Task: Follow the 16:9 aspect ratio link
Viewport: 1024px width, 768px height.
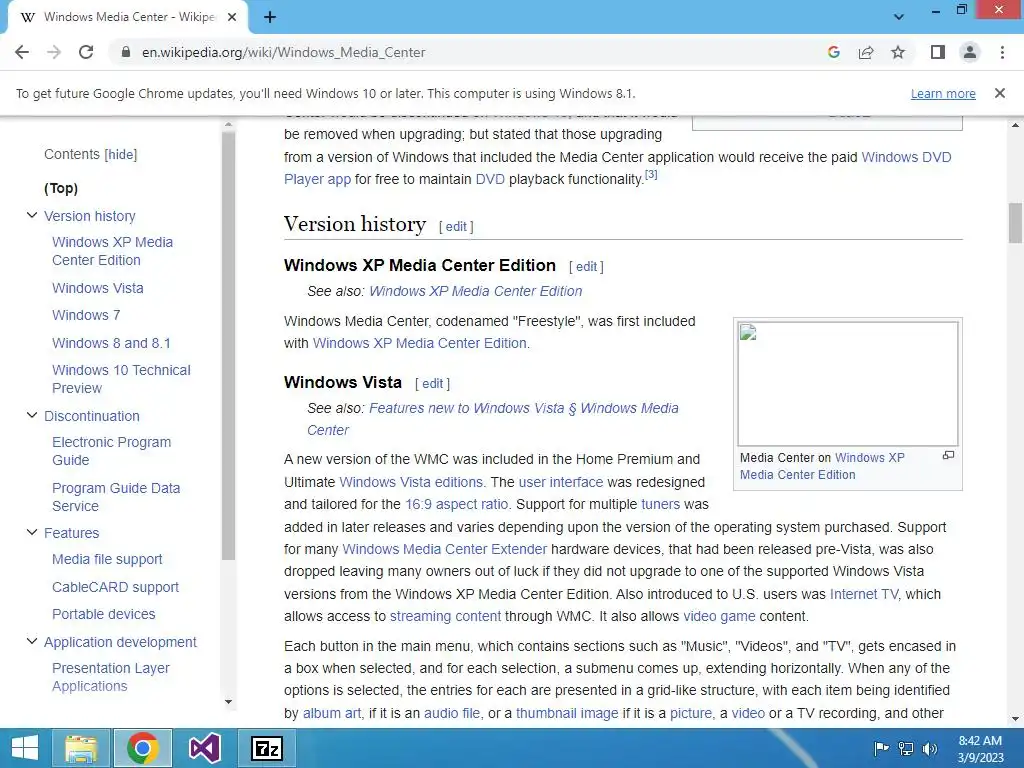Action: [x=456, y=505]
